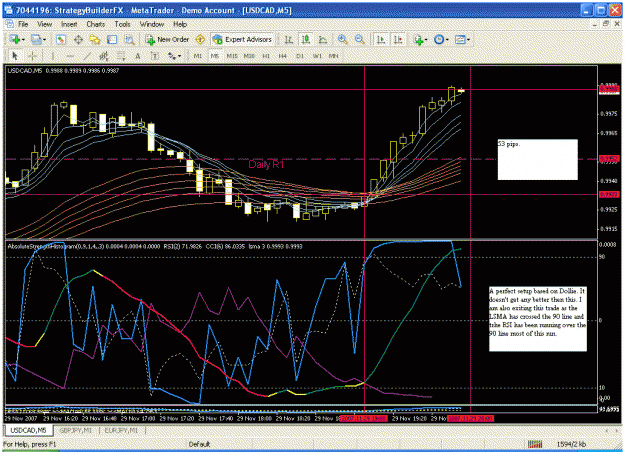Select the Fibonacci Retracement tool
625x452 pixels.
pyautogui.click(x=121, y=56)
